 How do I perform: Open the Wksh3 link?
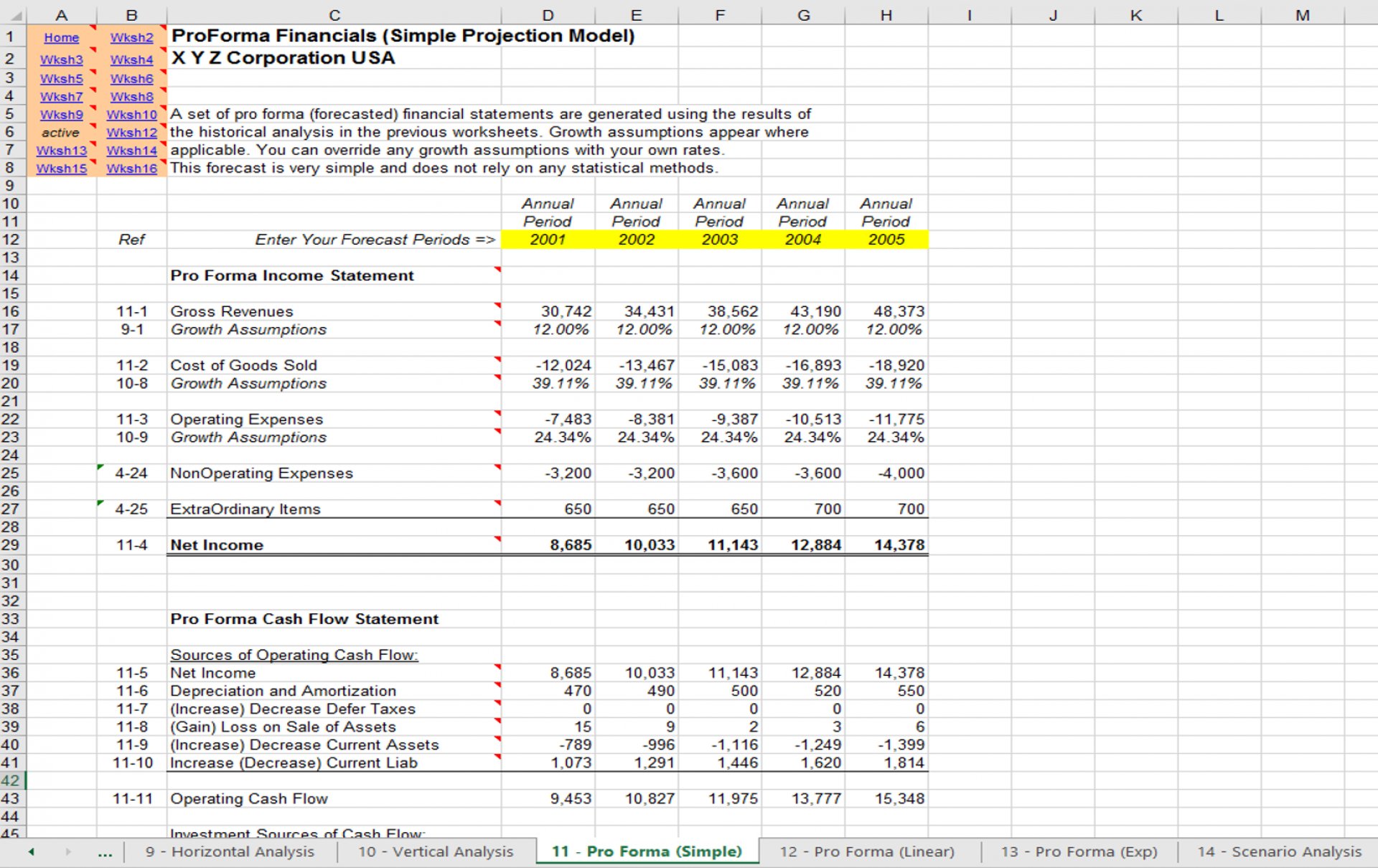tap(61, 60)
